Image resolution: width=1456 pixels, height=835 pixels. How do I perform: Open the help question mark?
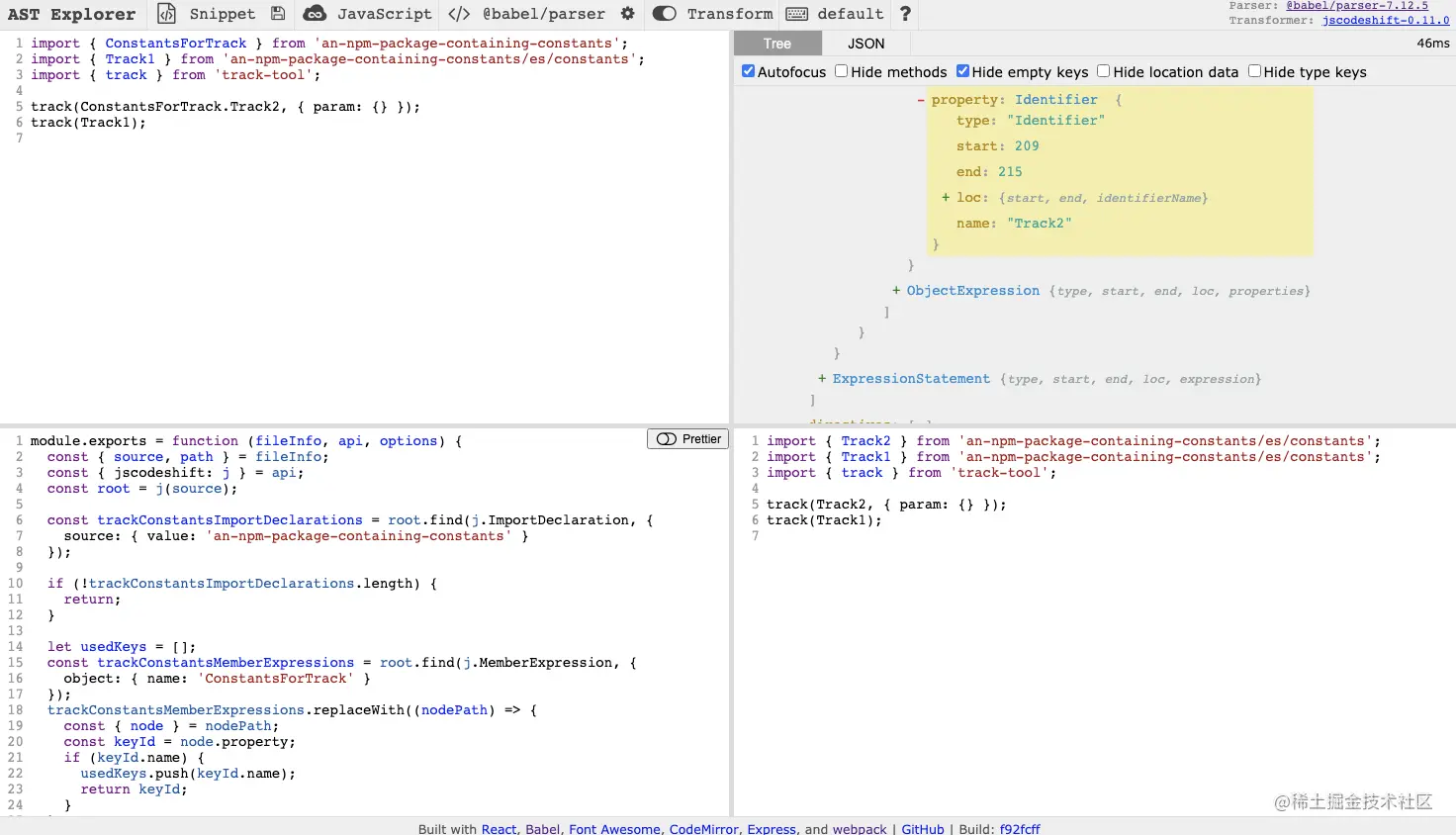tap(905, 14)
